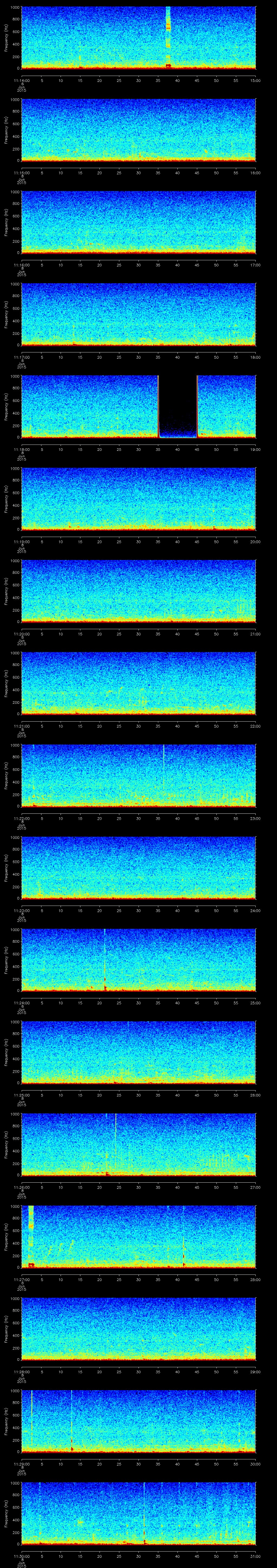Click the "11:29:00" time label
This screenshot has height=1568, width=277.
click(21, 1464)
